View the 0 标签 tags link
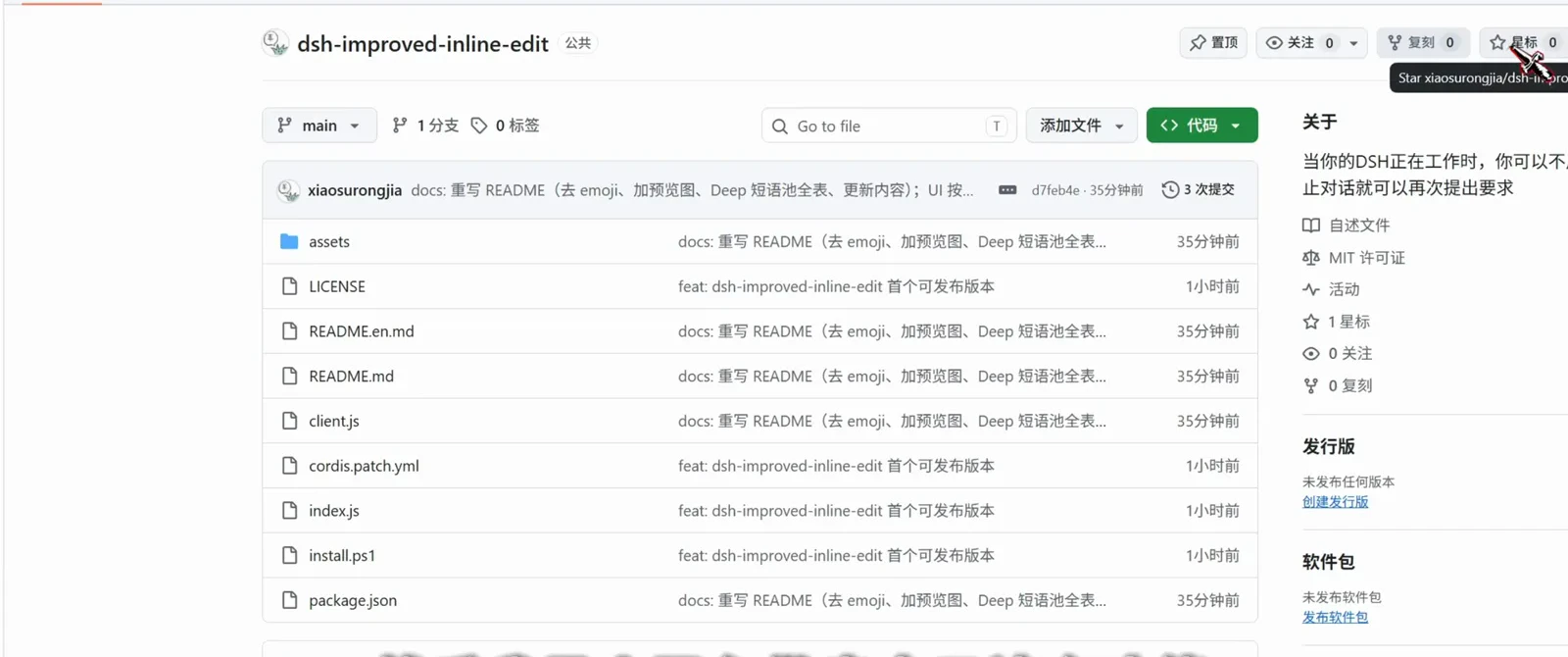This screenshot has width=1568, height=657. [505, 126]
